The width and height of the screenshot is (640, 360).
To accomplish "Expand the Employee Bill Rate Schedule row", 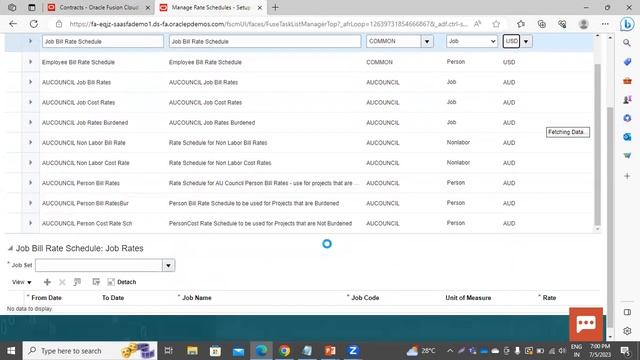I will click(30, 62).
